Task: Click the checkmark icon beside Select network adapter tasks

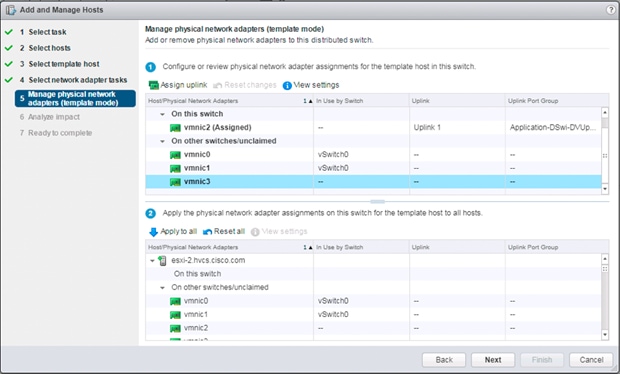Action: [x=9, y=80]
